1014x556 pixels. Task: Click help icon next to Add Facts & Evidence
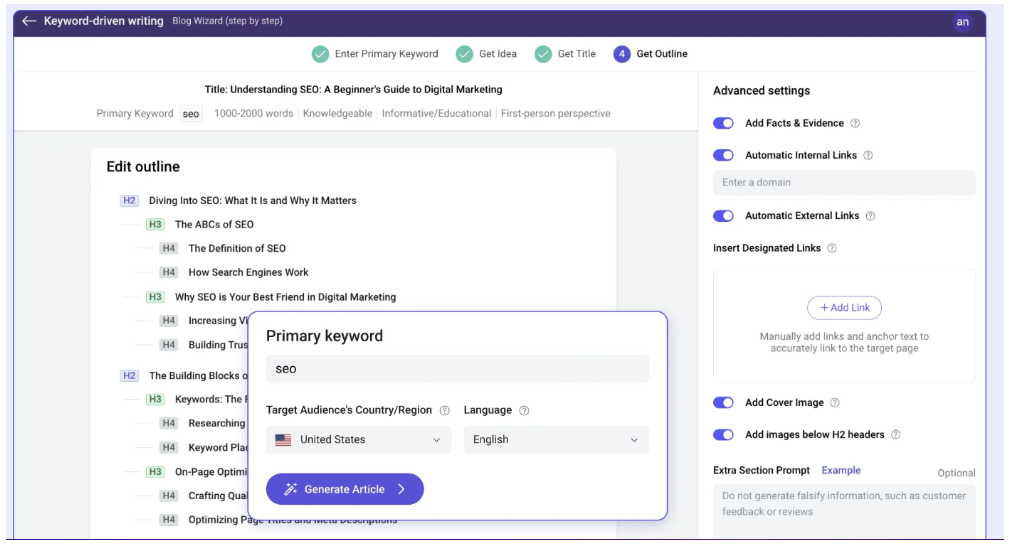click(855, 124)
